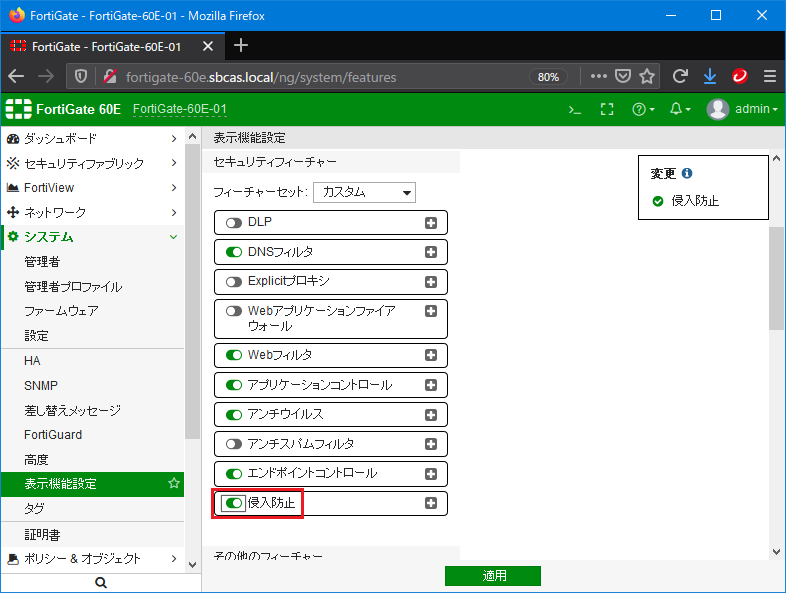Toggle fullscreen mode icon in header
This screenshot has height=593, width=786.
coord(607,109)
